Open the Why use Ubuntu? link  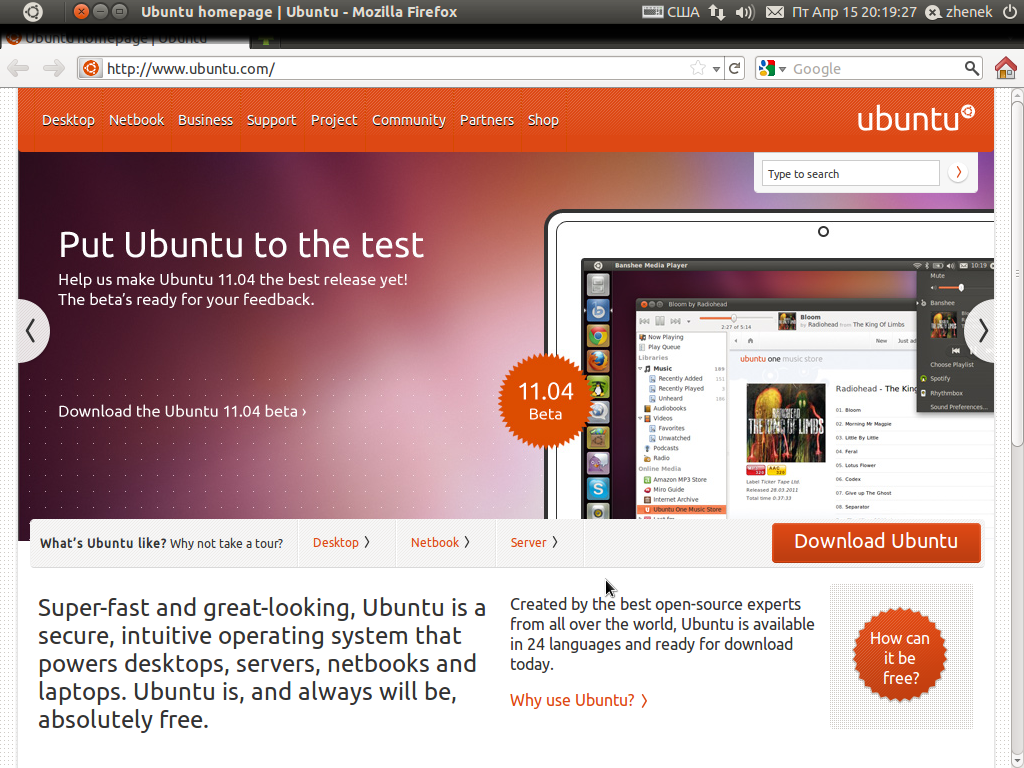[x=579, y=701]
